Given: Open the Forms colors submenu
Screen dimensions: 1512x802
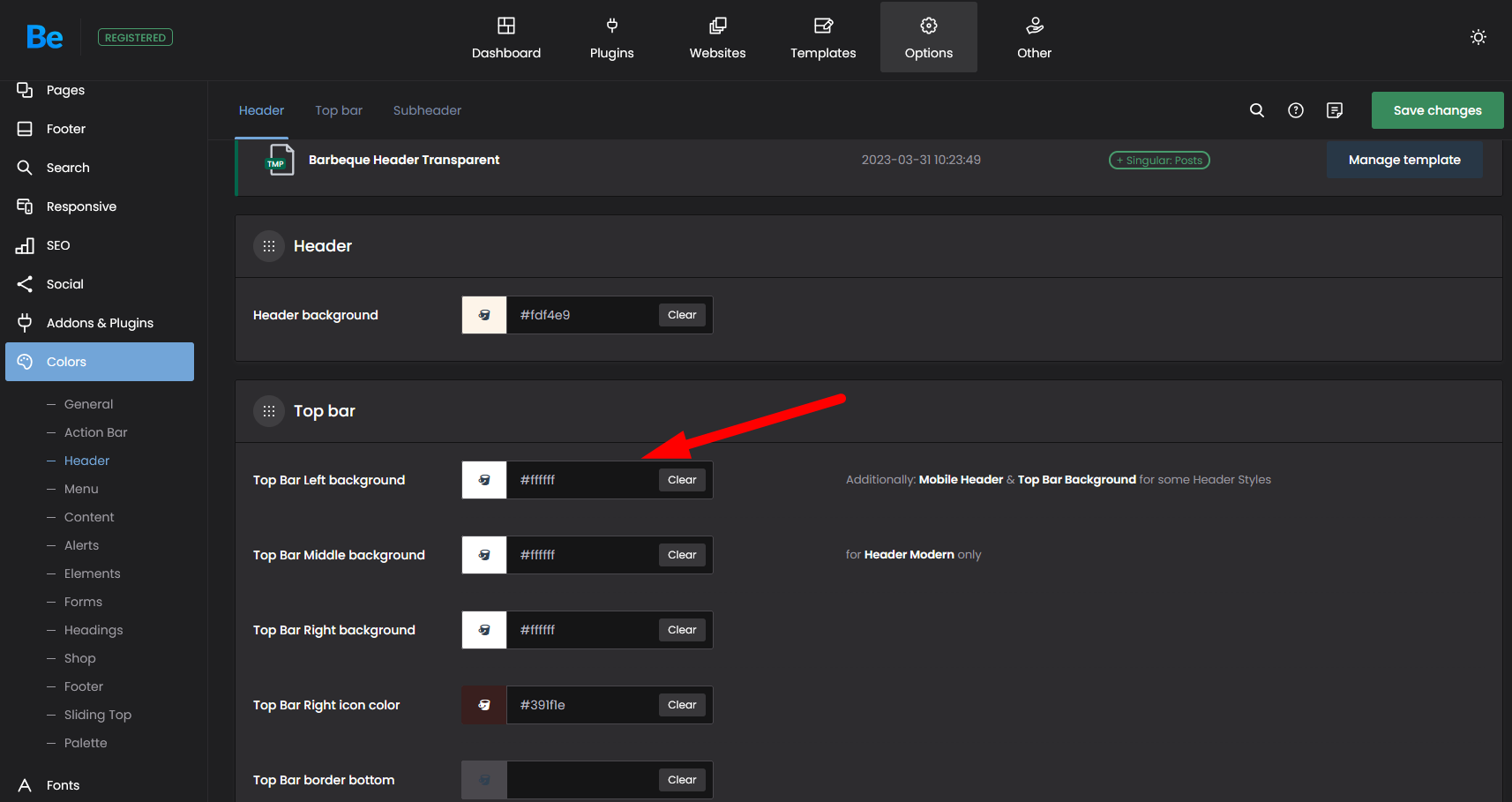Looking at the screenshot, I should [83, 602].
